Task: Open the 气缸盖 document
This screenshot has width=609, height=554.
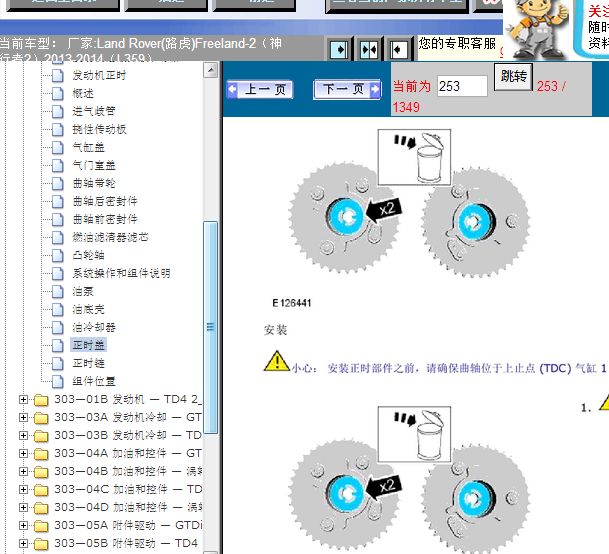Action: (x=88, y=147)
